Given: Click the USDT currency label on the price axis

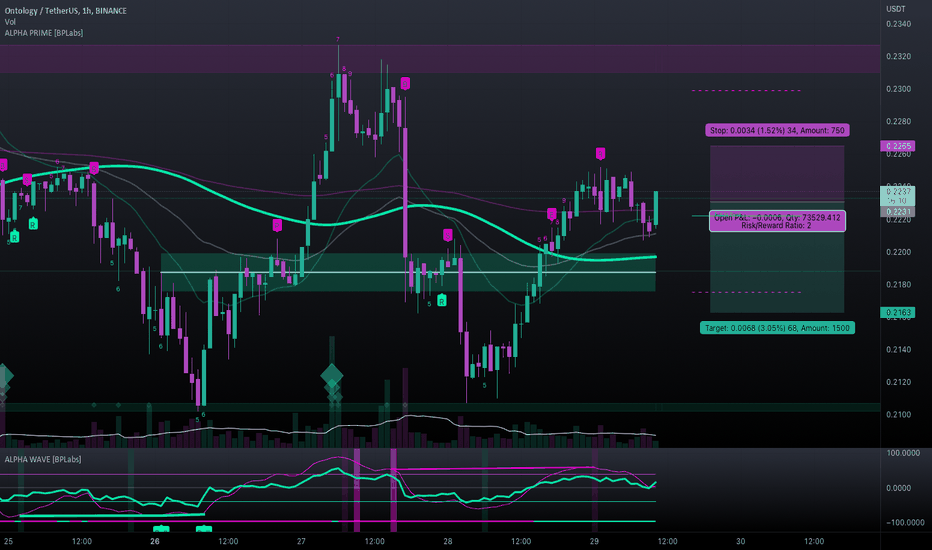Looking at the screenshot, I should click(896, 9).
